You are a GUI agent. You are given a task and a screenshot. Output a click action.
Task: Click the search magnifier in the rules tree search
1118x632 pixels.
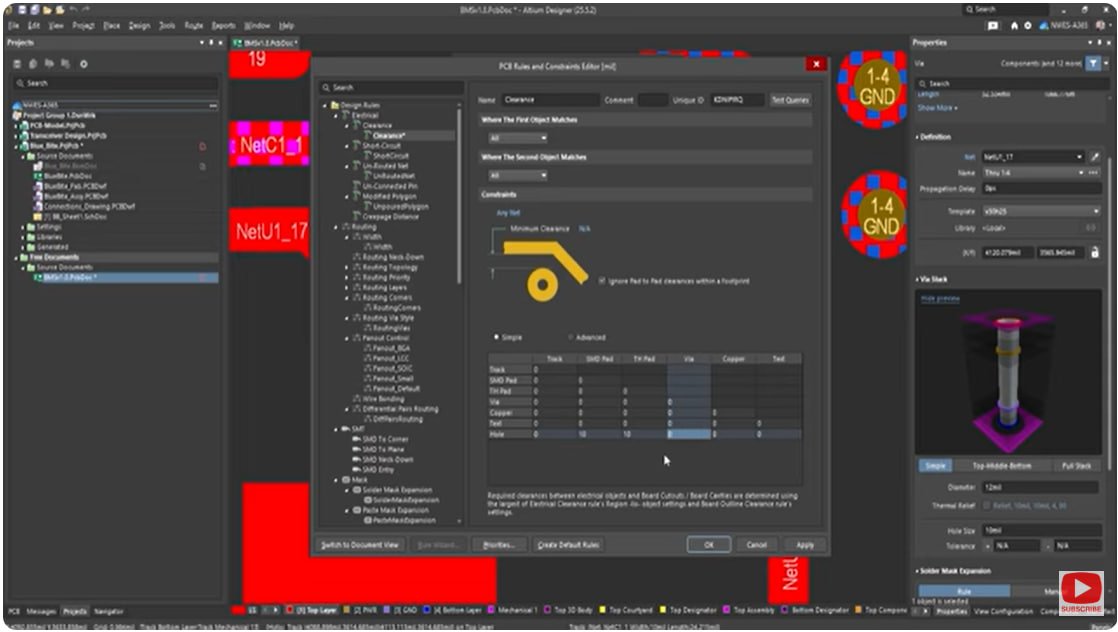pyautogui.click(x=327, y=88)
